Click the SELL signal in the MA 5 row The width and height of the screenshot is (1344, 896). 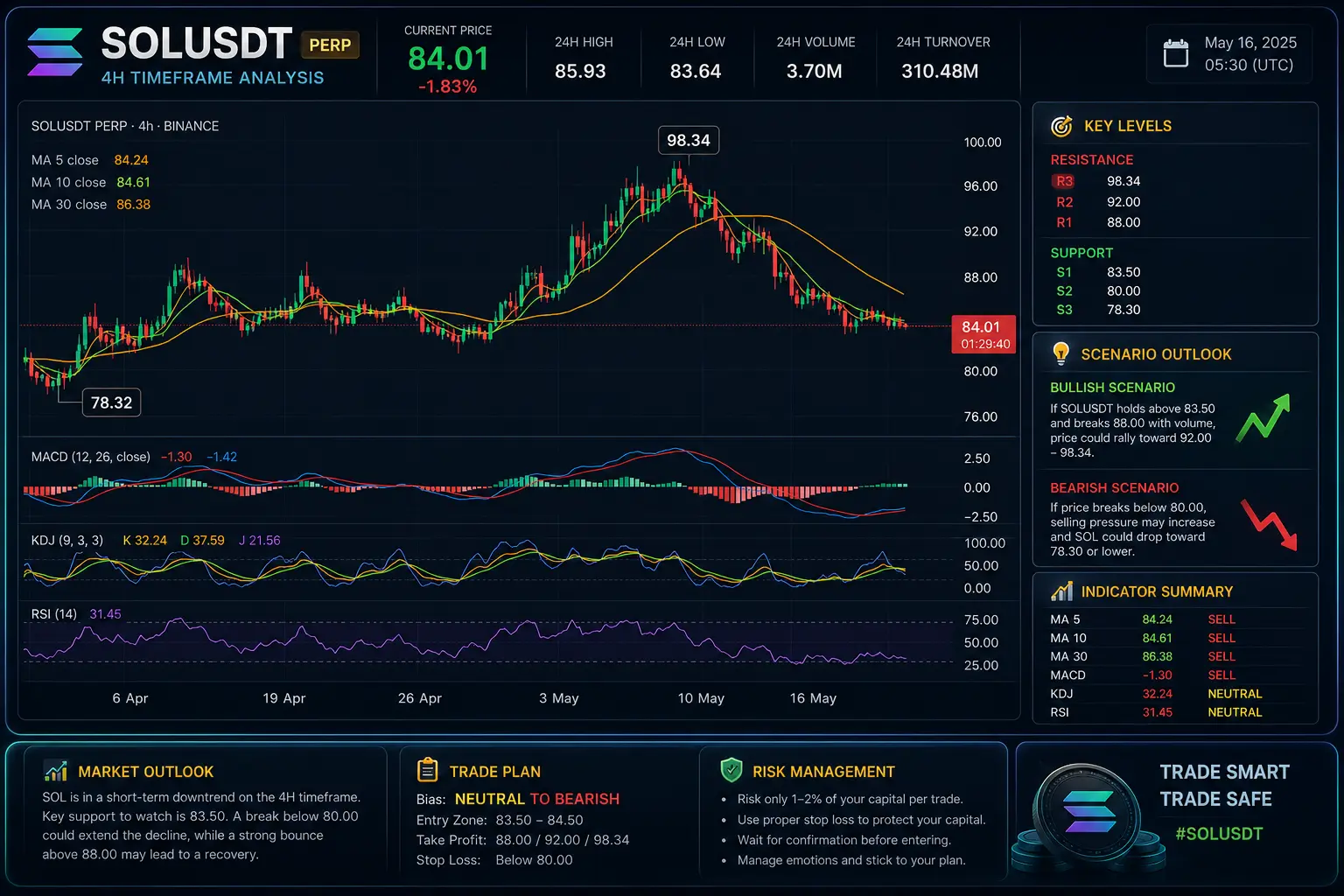pyautogui.click(x=1221, y=619)
